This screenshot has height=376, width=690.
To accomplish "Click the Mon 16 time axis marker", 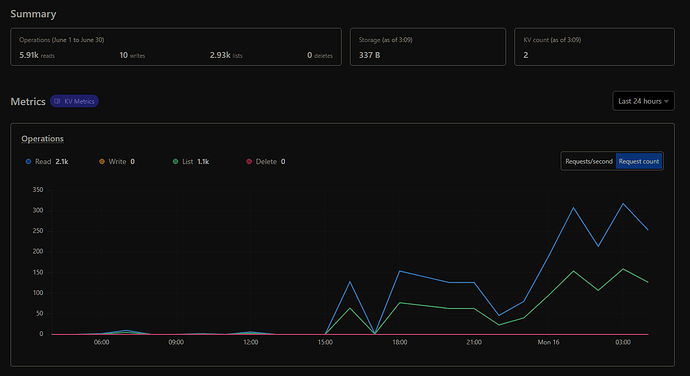I will [548, 342].
